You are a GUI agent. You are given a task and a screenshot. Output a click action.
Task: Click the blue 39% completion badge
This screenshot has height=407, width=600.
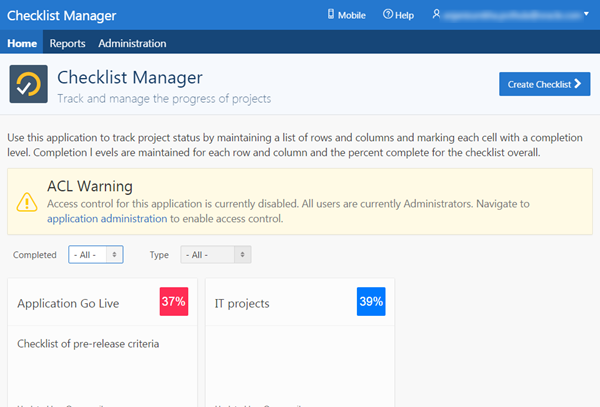click(x=371, y=301)
